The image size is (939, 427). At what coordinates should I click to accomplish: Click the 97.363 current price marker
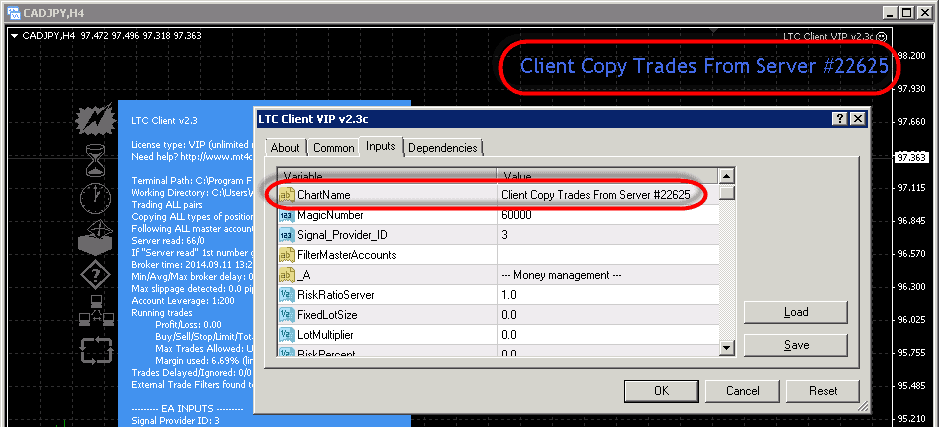point(910,158)
